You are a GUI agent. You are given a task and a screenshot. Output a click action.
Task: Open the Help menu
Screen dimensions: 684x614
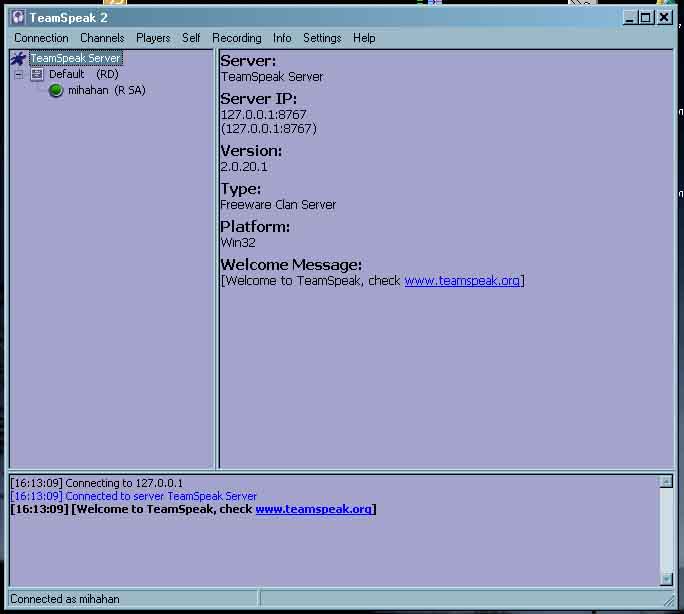point(364,38)
